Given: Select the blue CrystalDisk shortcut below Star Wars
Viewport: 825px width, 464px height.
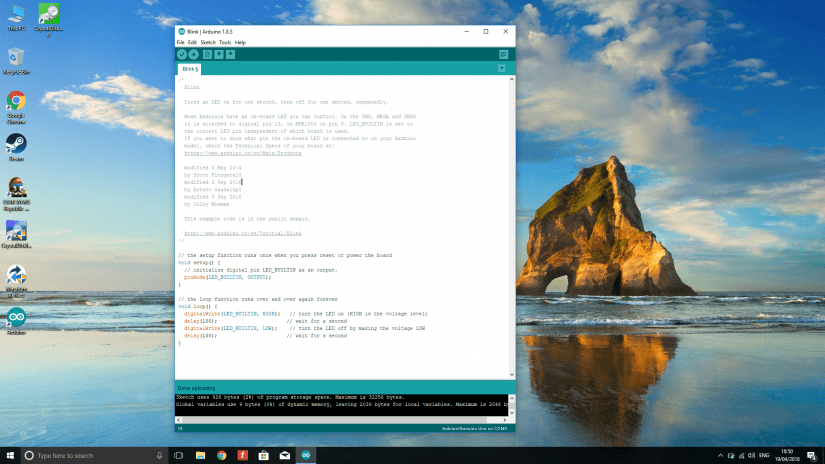Looking at the screenshot, I should (x=16, y=235).
